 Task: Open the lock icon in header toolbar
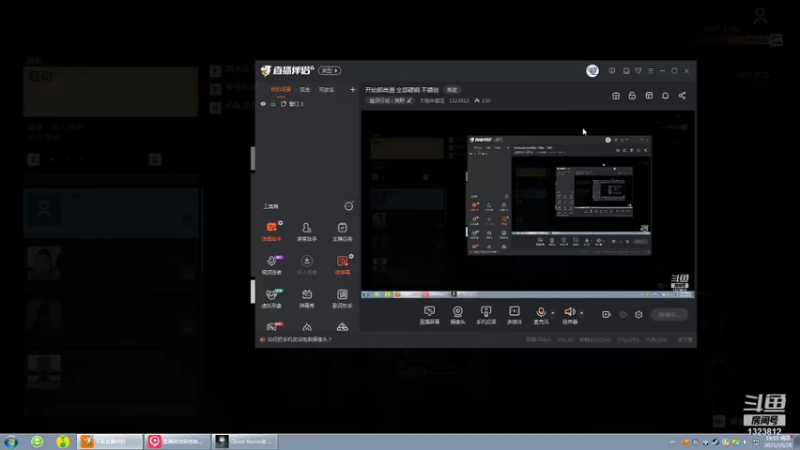click(x=632, y=95)
